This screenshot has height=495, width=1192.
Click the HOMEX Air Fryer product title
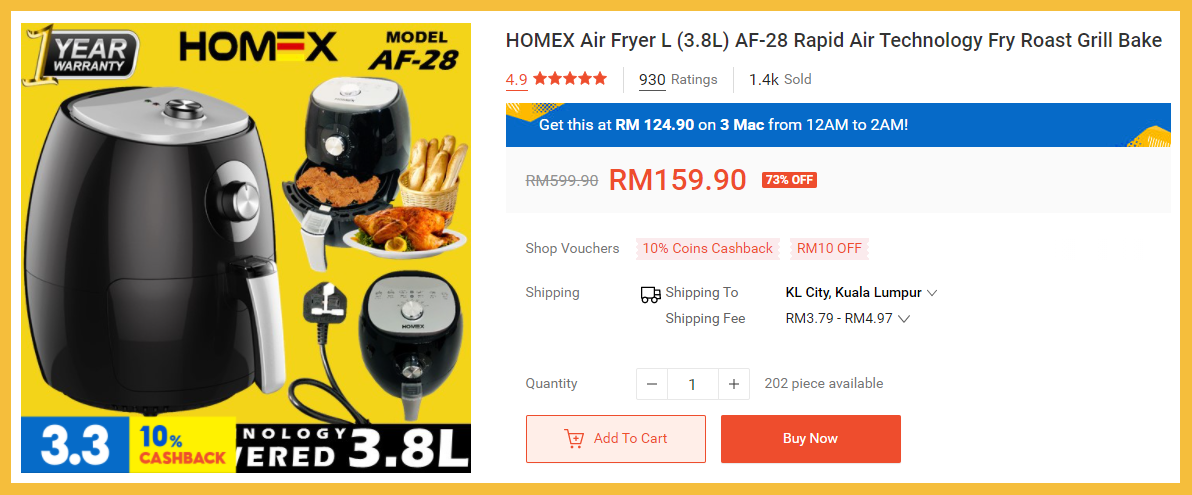coord(834,41)
